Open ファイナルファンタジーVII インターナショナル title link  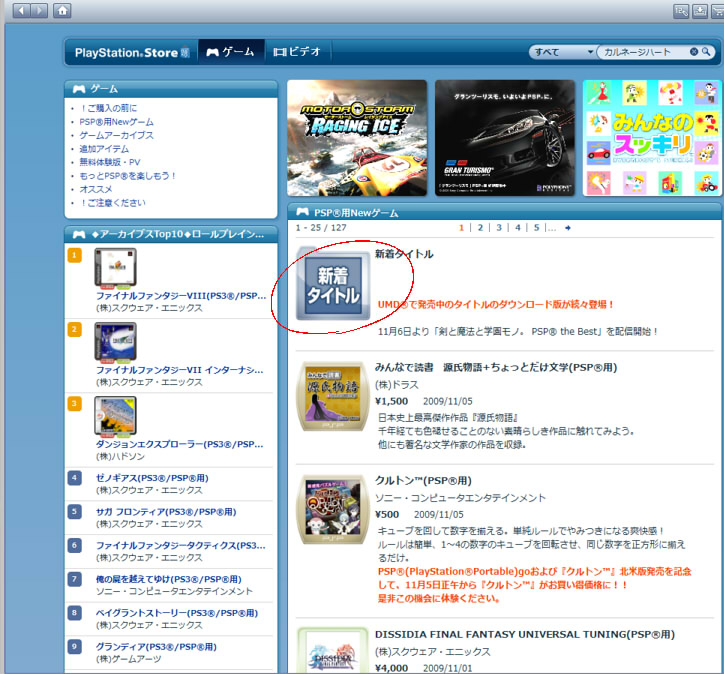[x=180, y=370]
